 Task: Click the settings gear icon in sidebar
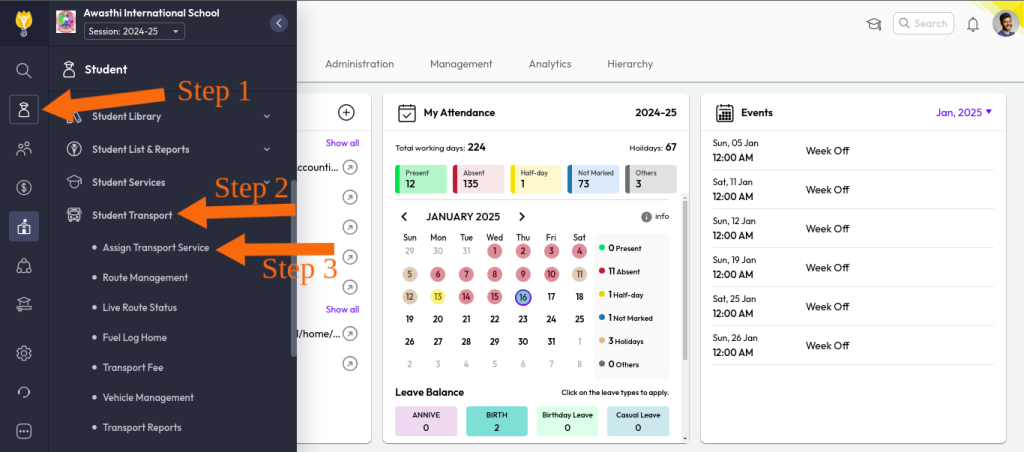click(x=24, y=353)
